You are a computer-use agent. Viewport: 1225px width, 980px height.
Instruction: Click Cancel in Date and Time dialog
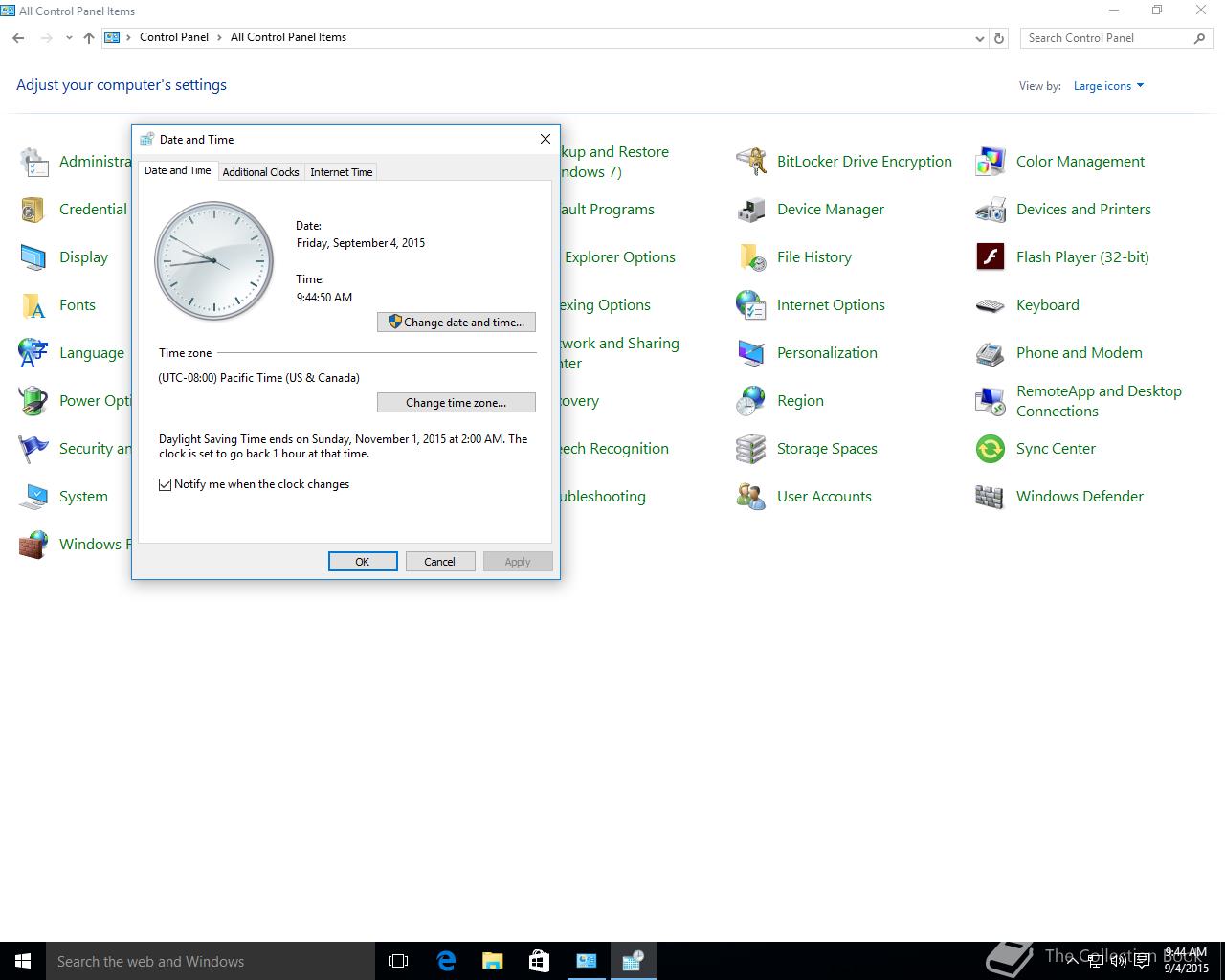[440, 562]
